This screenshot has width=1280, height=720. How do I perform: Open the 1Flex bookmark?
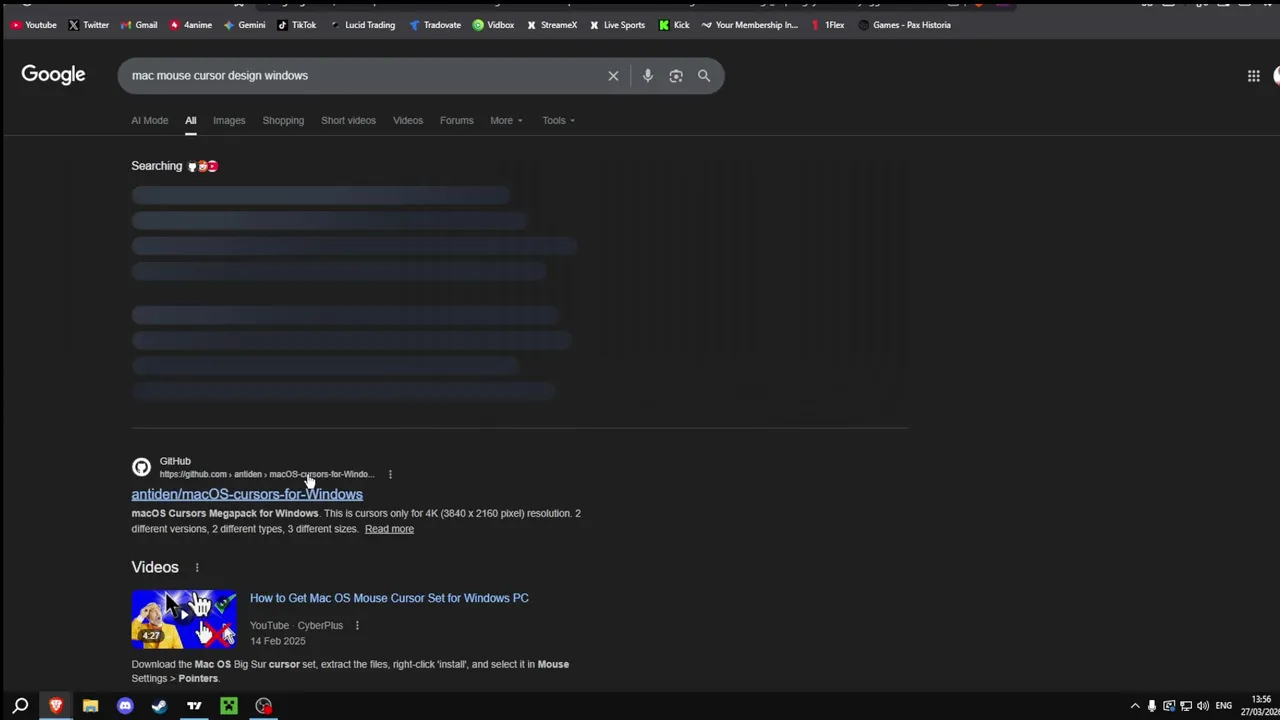[827, 25]
